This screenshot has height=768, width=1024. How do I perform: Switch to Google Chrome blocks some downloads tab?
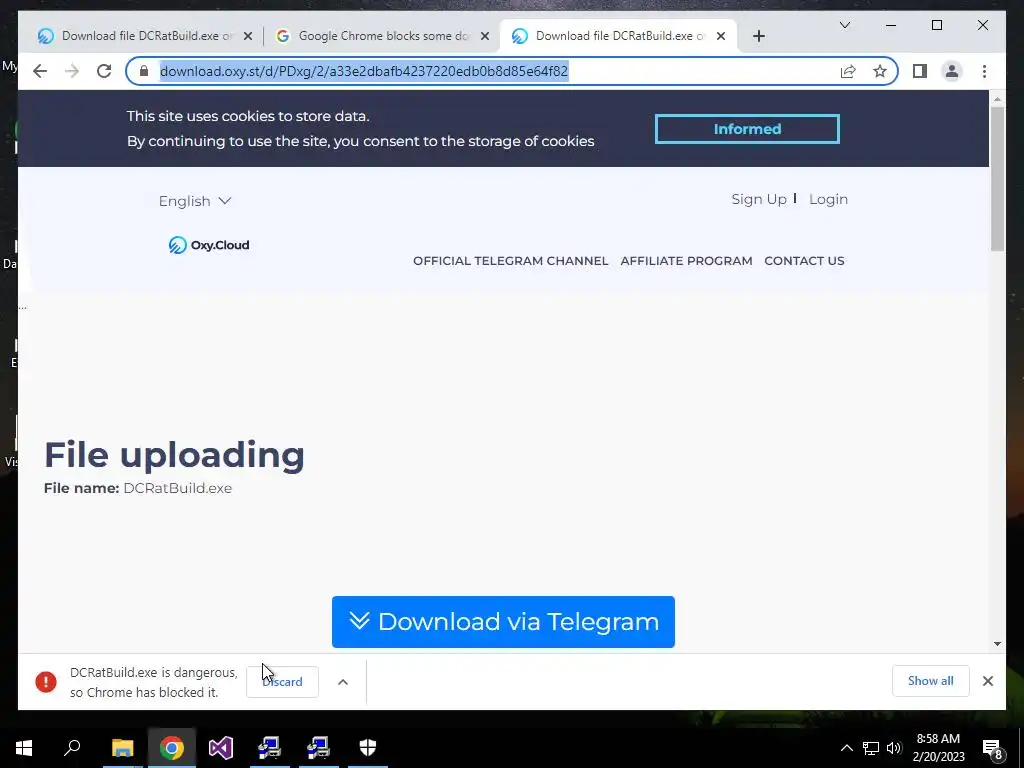pos(382,36)
